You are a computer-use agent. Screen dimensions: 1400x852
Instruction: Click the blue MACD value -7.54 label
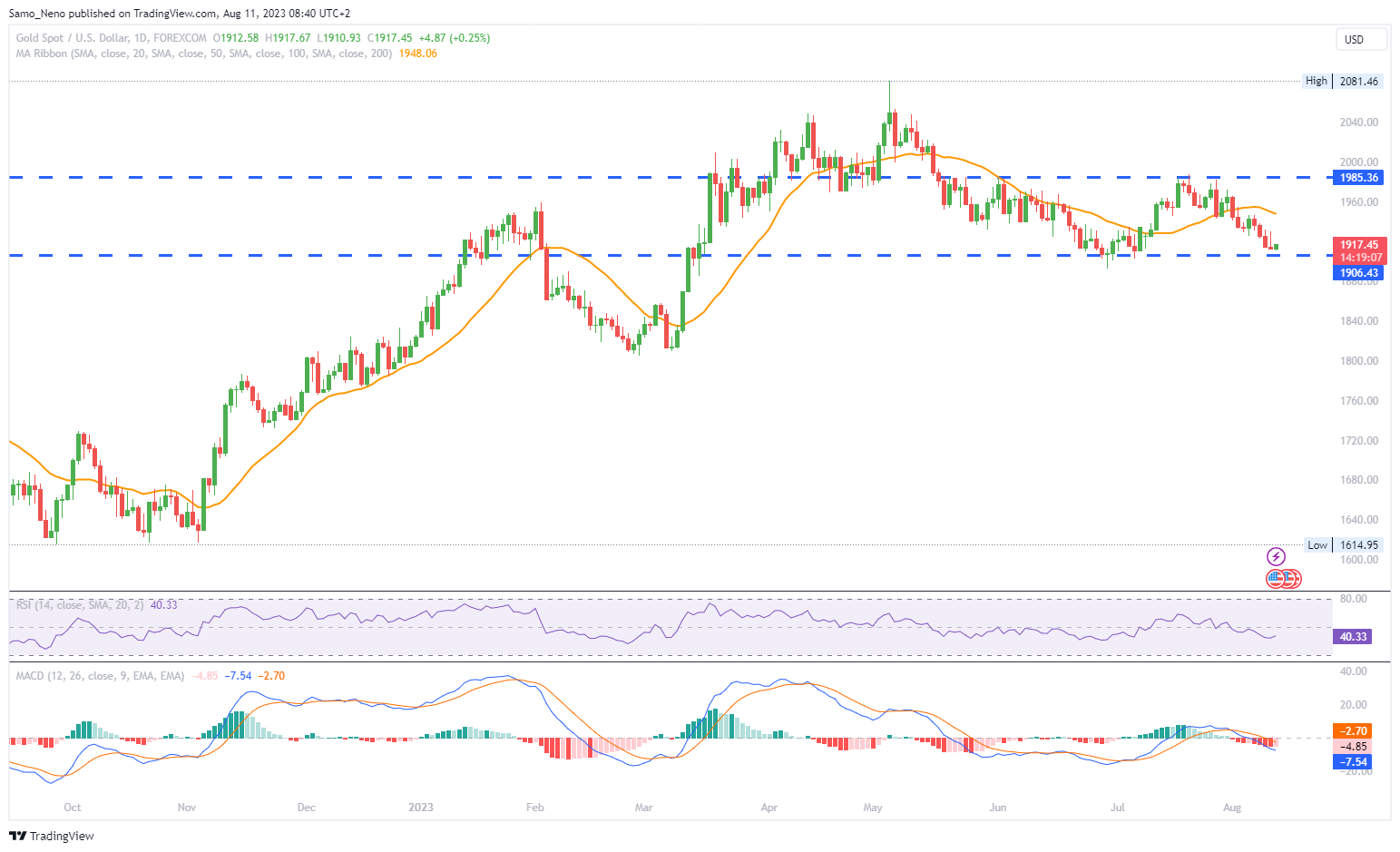tap(1352, 762)
